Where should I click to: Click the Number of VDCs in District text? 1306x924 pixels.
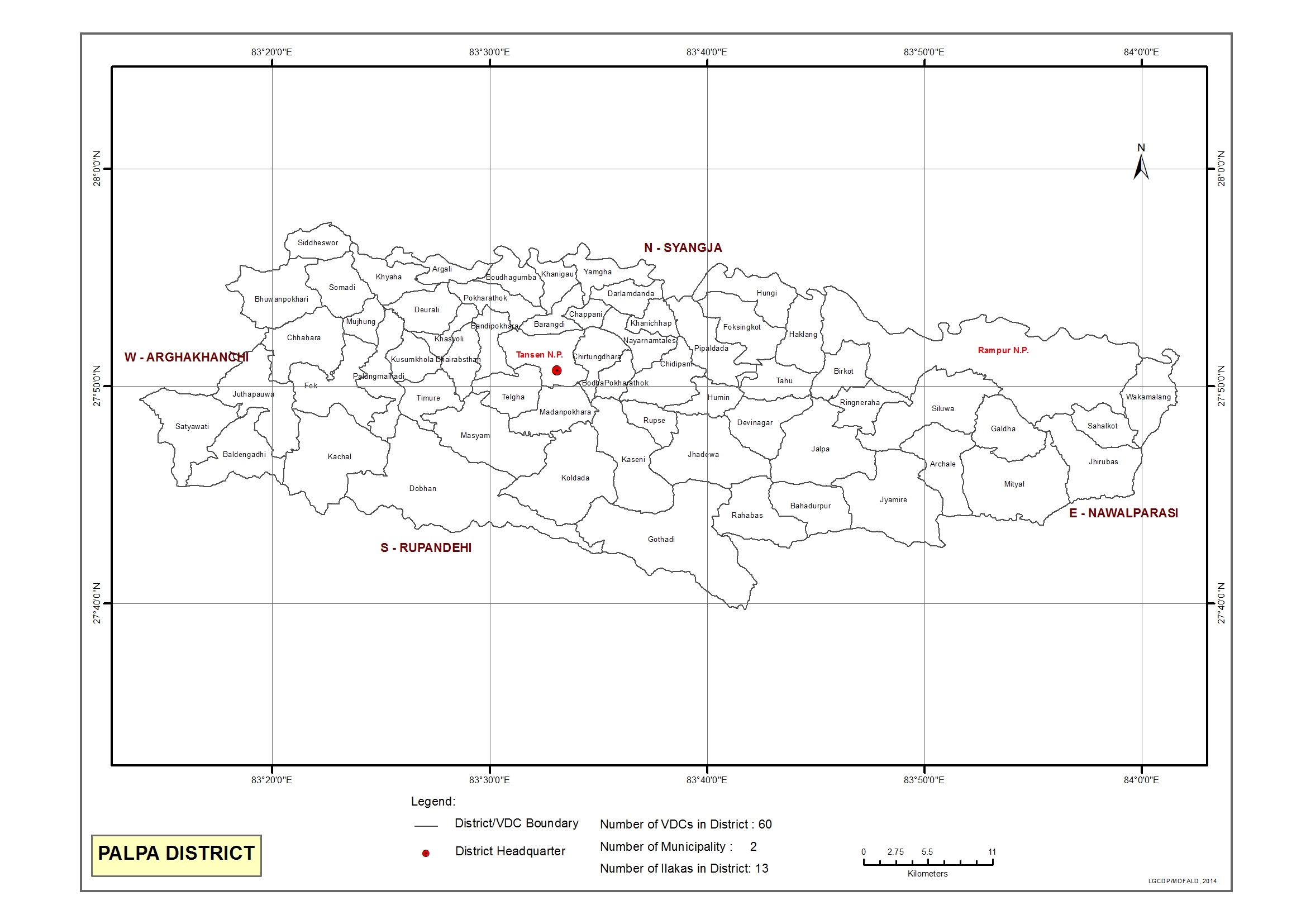685,825
